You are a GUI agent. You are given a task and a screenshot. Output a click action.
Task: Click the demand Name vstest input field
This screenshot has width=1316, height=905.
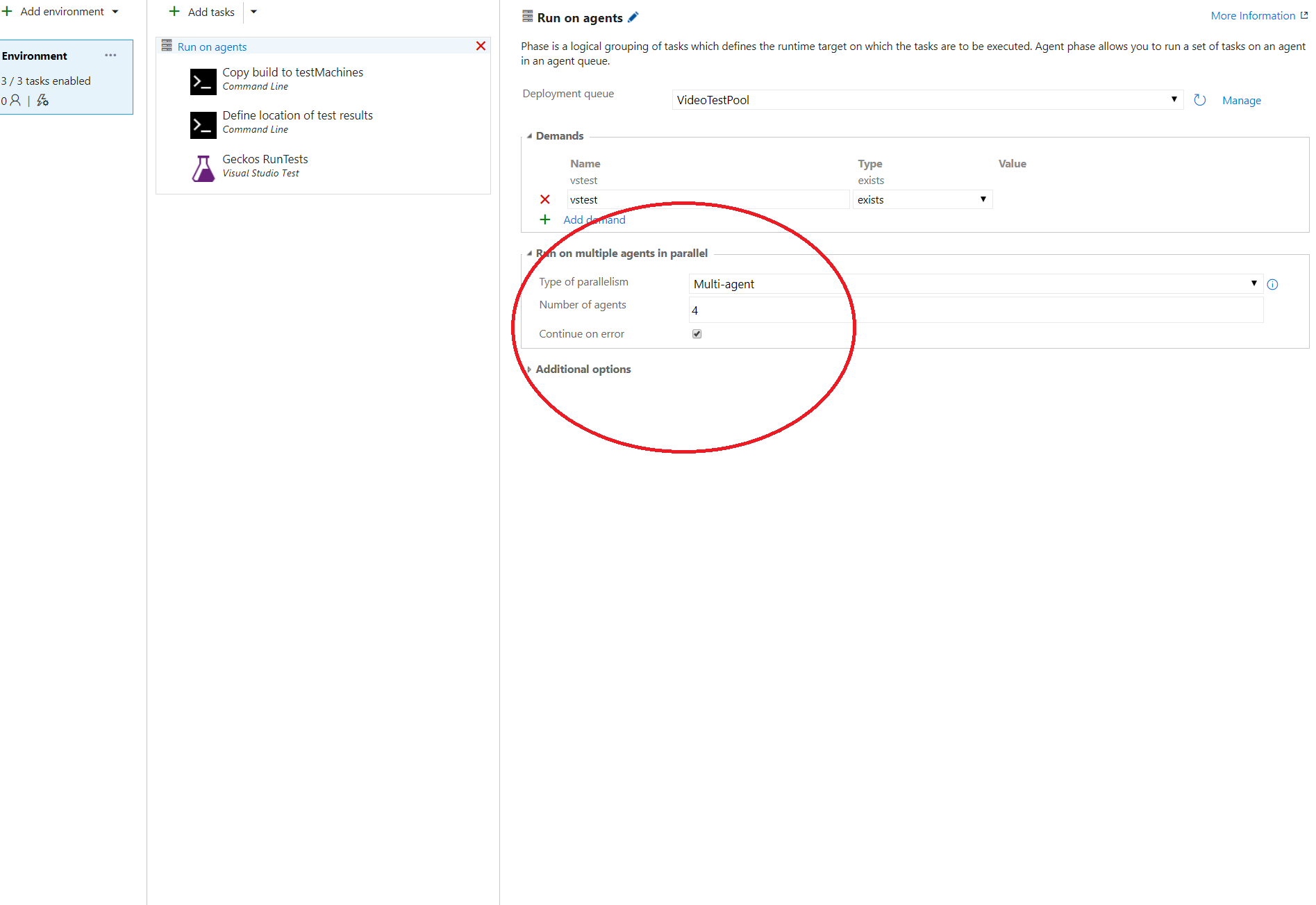click(x=708, y=200)
